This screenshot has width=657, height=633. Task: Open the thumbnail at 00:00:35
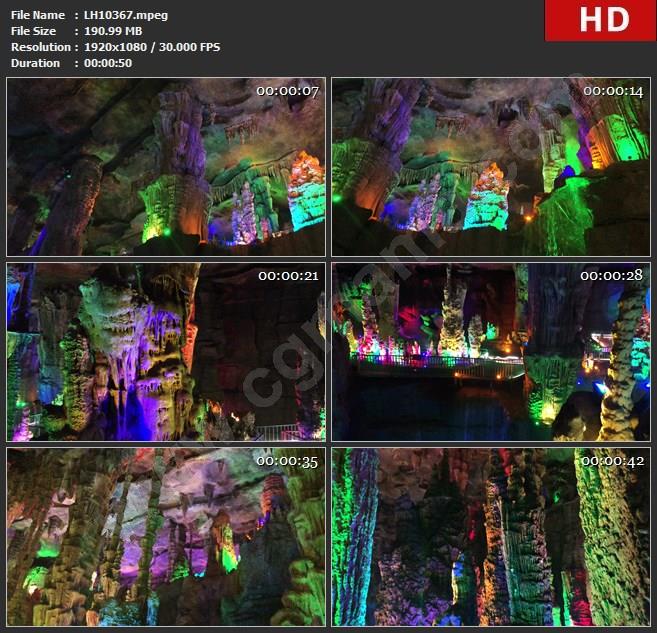pos(166,537)
